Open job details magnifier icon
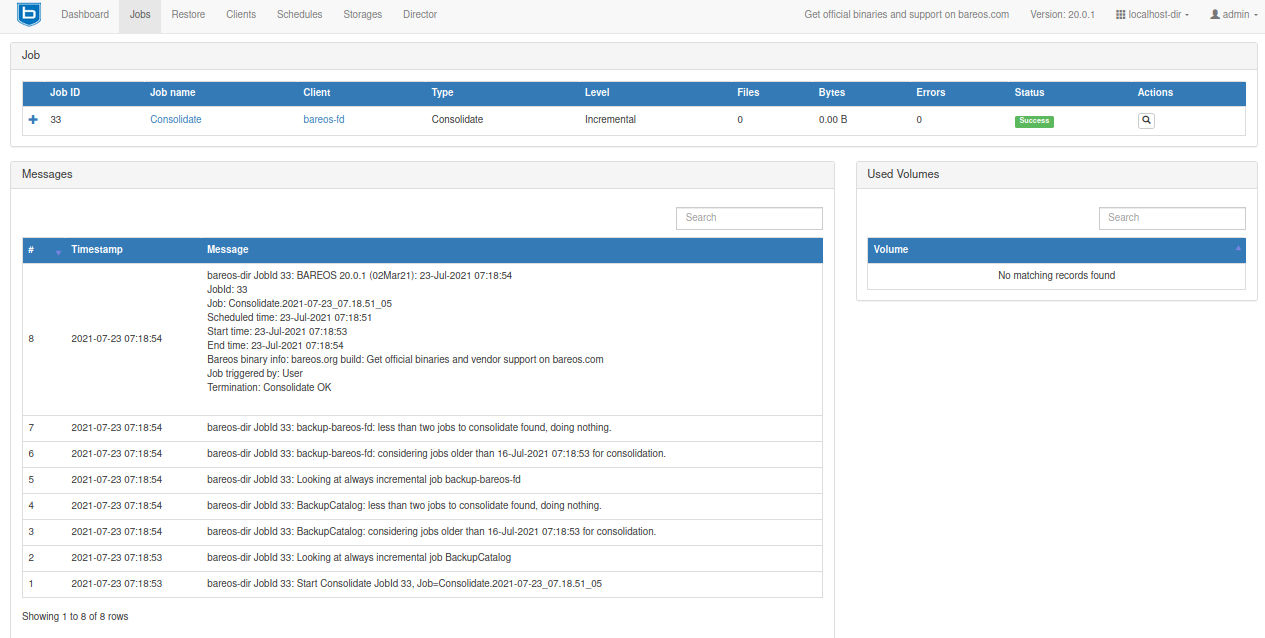 tap(1146, 120)
